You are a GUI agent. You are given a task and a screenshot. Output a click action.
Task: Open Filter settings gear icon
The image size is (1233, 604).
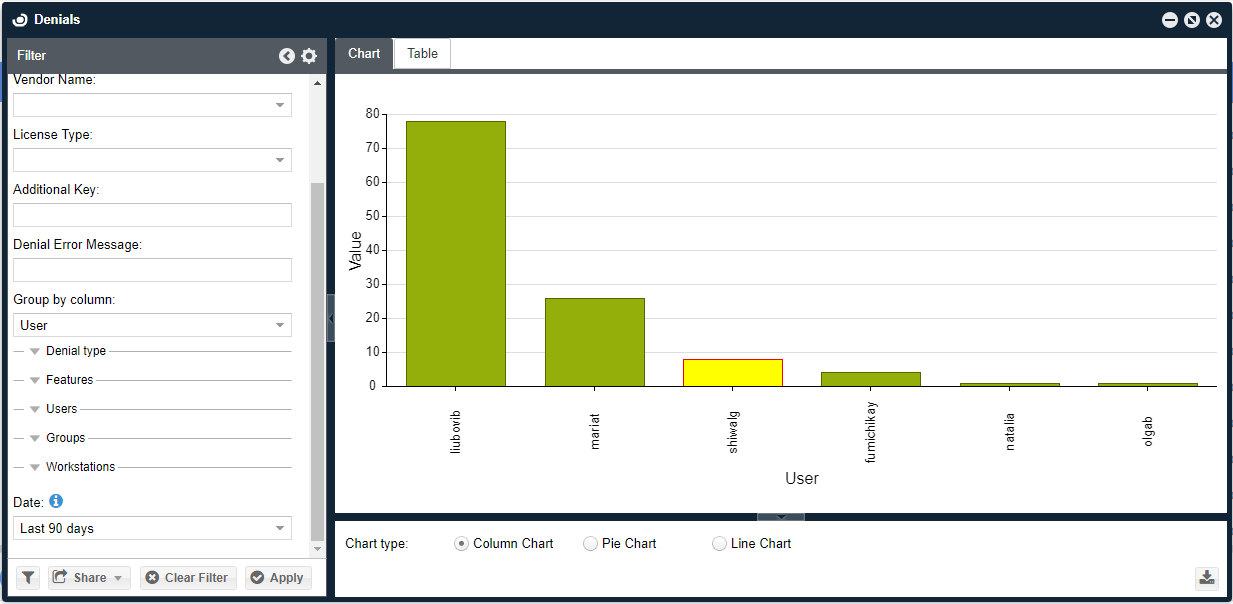(309, 56)
